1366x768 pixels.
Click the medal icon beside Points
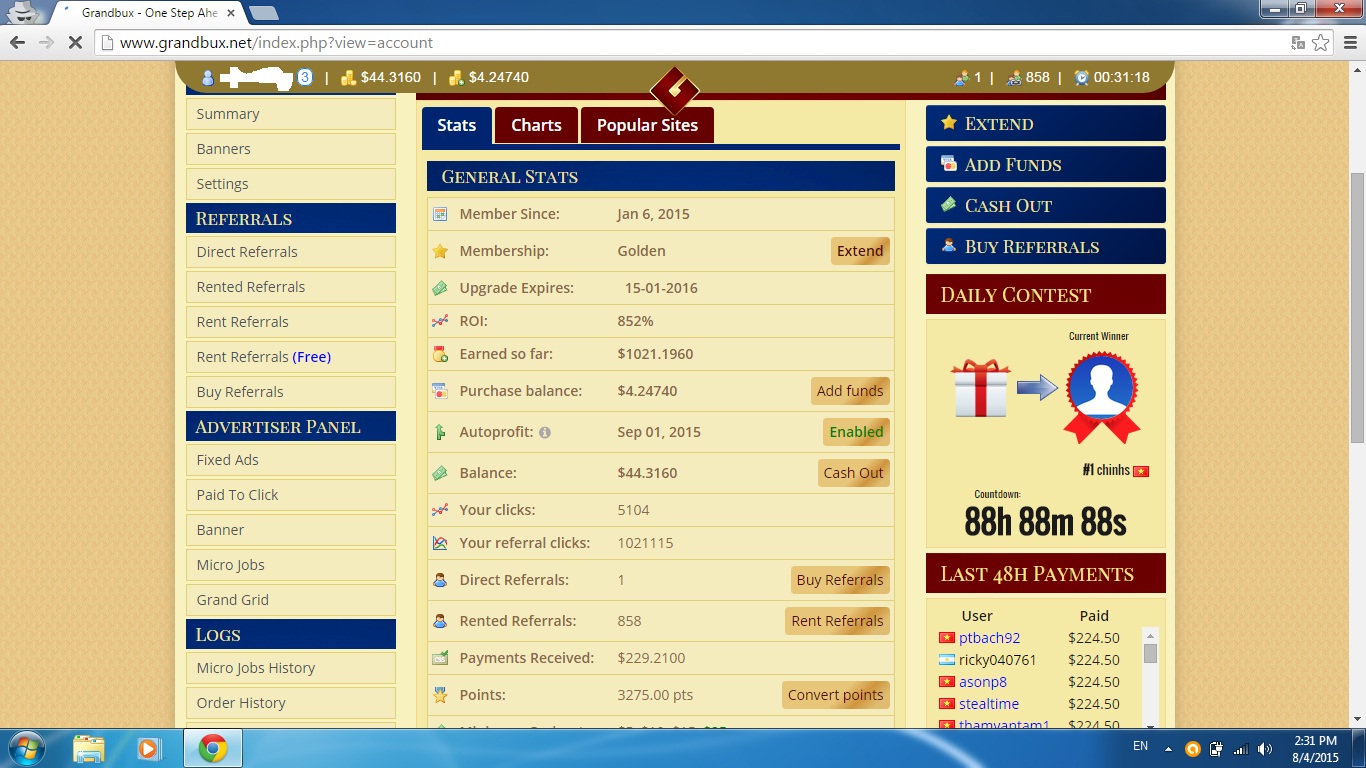[x=440, y=695]
